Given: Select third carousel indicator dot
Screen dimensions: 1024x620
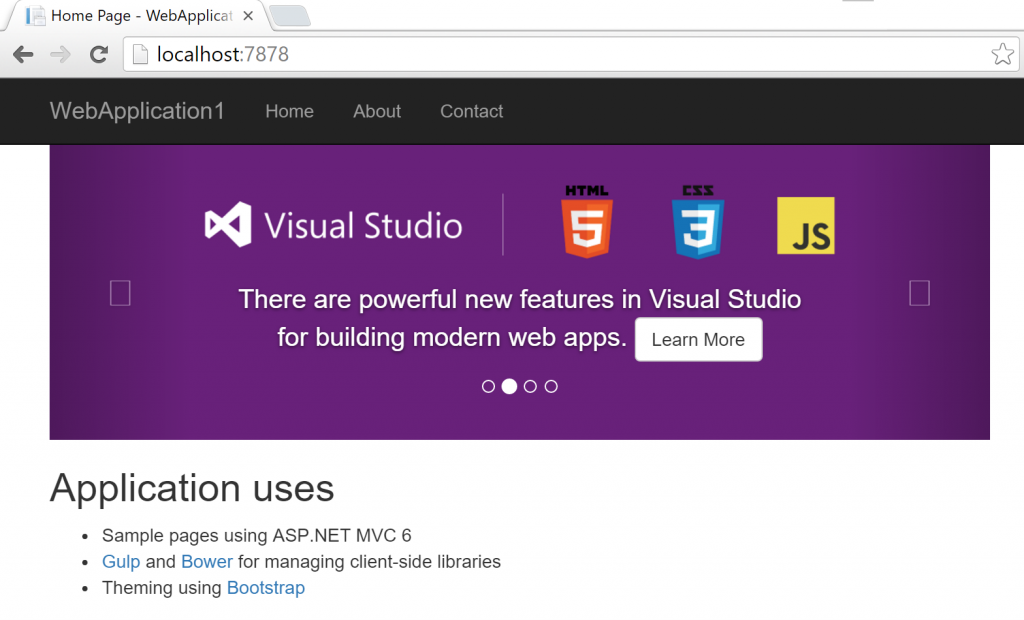Looking at the screenshot, I should [x=530, y=387].
